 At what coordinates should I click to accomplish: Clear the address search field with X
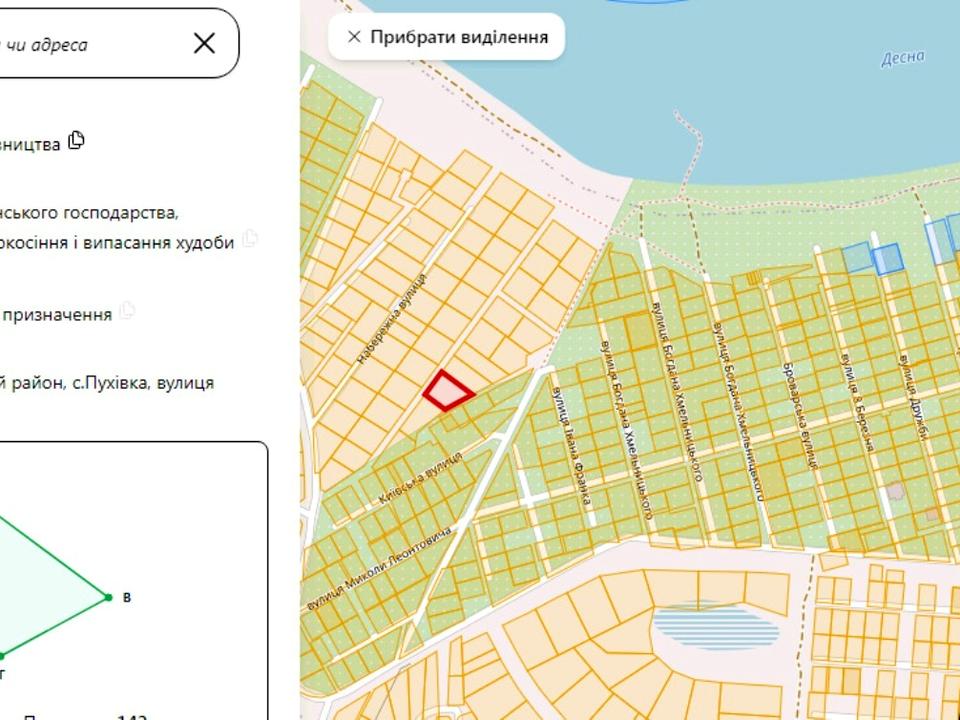204,43
